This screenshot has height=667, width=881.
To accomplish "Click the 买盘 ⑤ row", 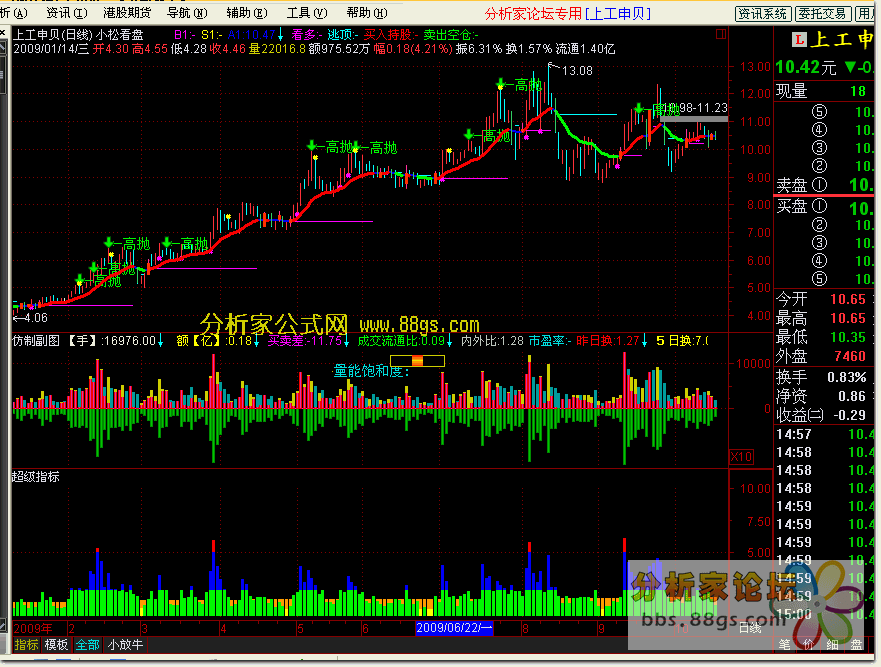I will coord(824,279).
